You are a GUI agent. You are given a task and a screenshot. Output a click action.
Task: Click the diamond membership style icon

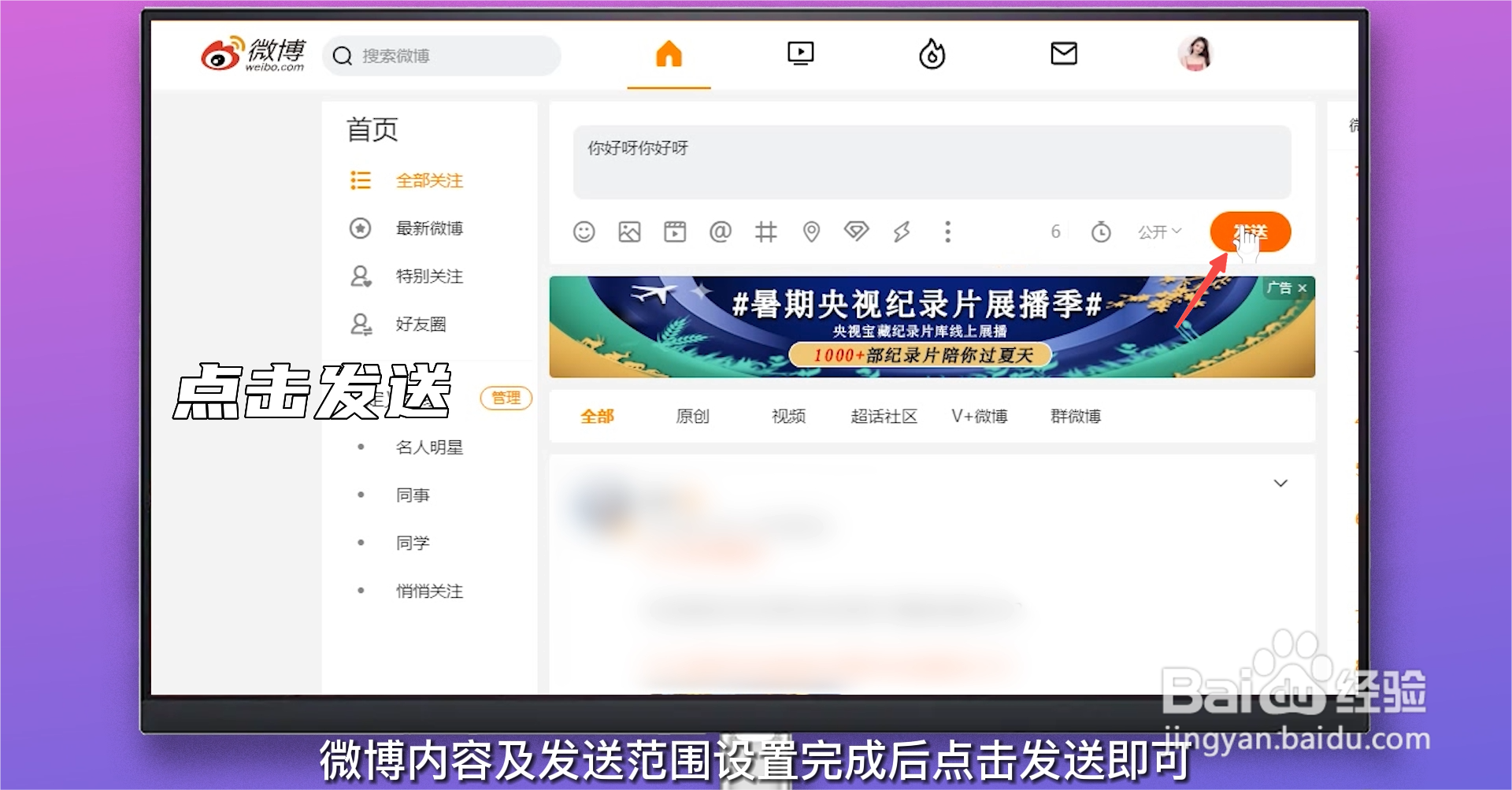click(x=856, y=231)
